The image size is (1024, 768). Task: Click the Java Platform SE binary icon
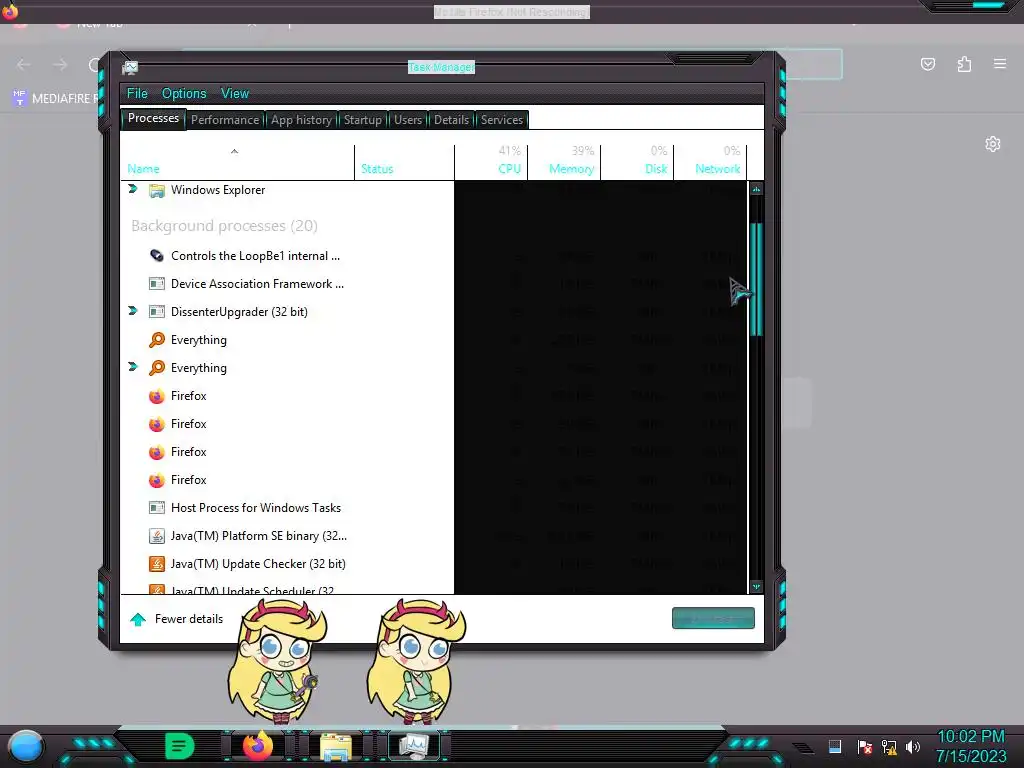pyautogui.click(x=157, y=536)
